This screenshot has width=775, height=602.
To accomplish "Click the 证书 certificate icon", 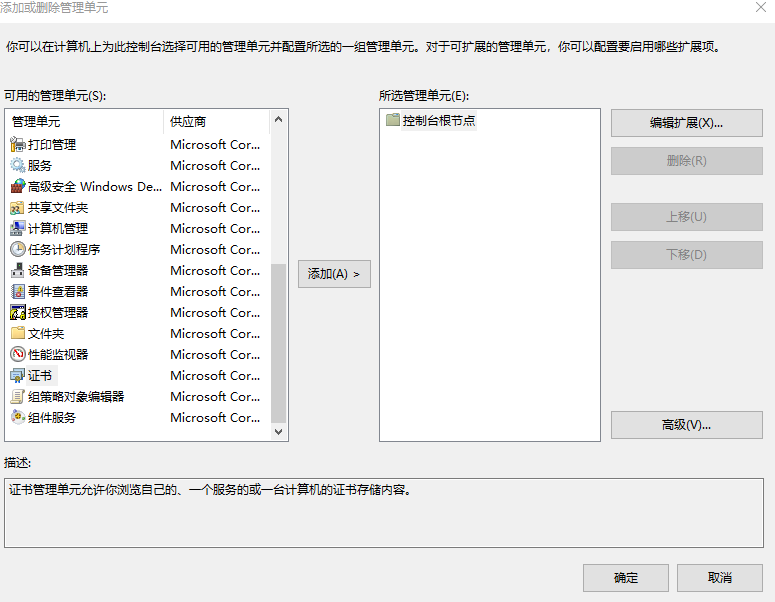I will click(x=18, y=376).
